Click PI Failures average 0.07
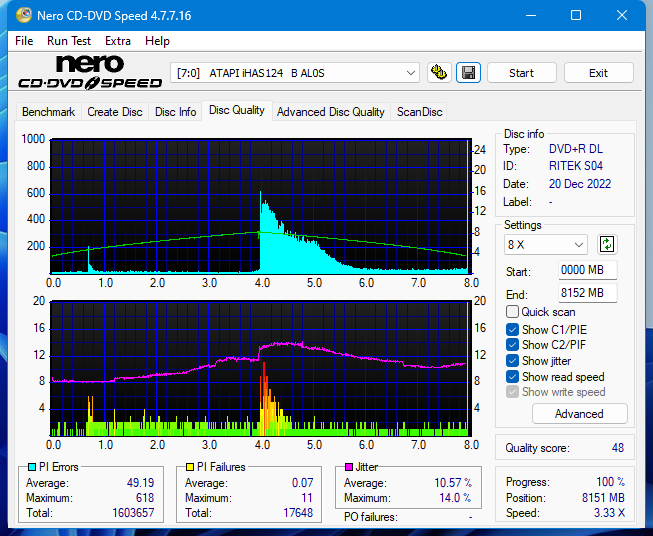 click(x=302, y=483)
